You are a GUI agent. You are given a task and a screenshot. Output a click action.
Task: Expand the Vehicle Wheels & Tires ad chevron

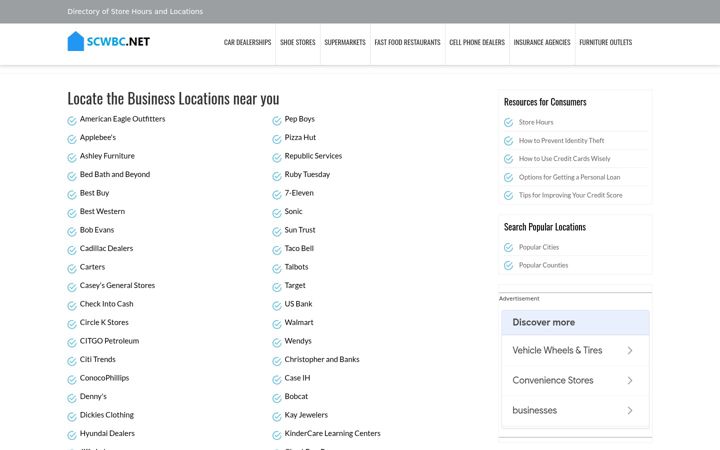tap(630, 350)
